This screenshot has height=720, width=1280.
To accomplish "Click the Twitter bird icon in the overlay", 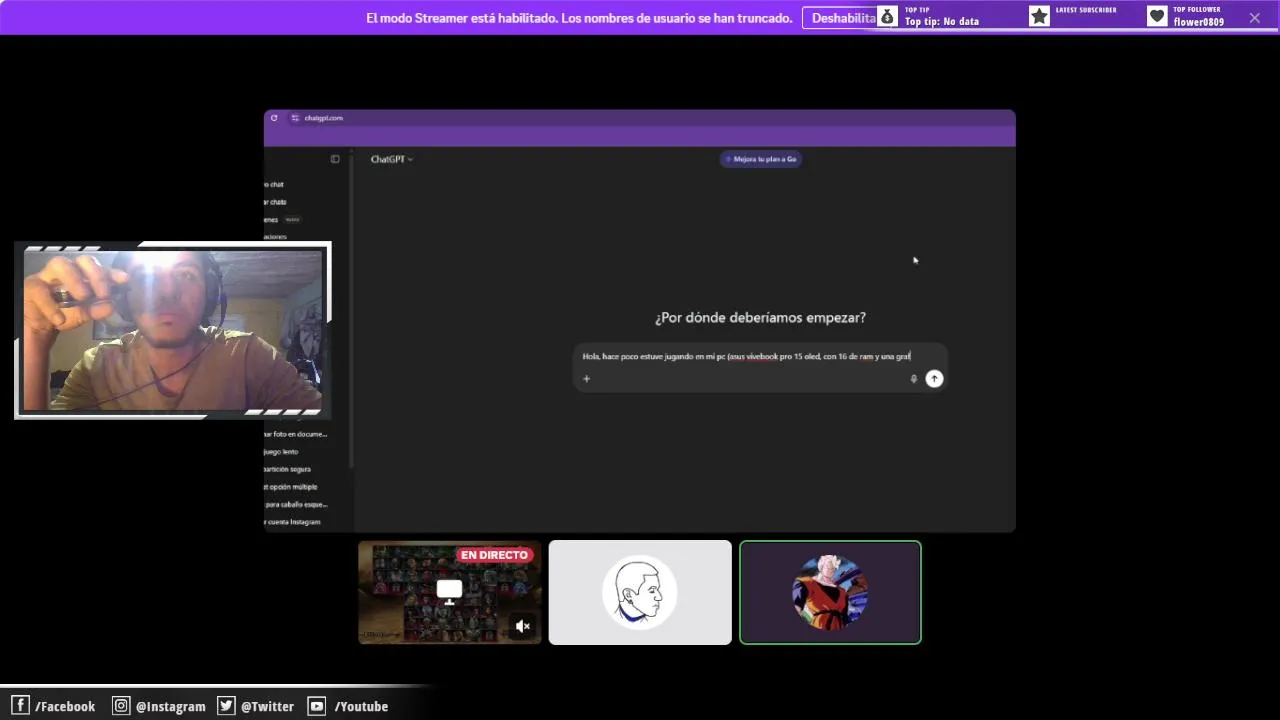I will (x=226, y=705).
